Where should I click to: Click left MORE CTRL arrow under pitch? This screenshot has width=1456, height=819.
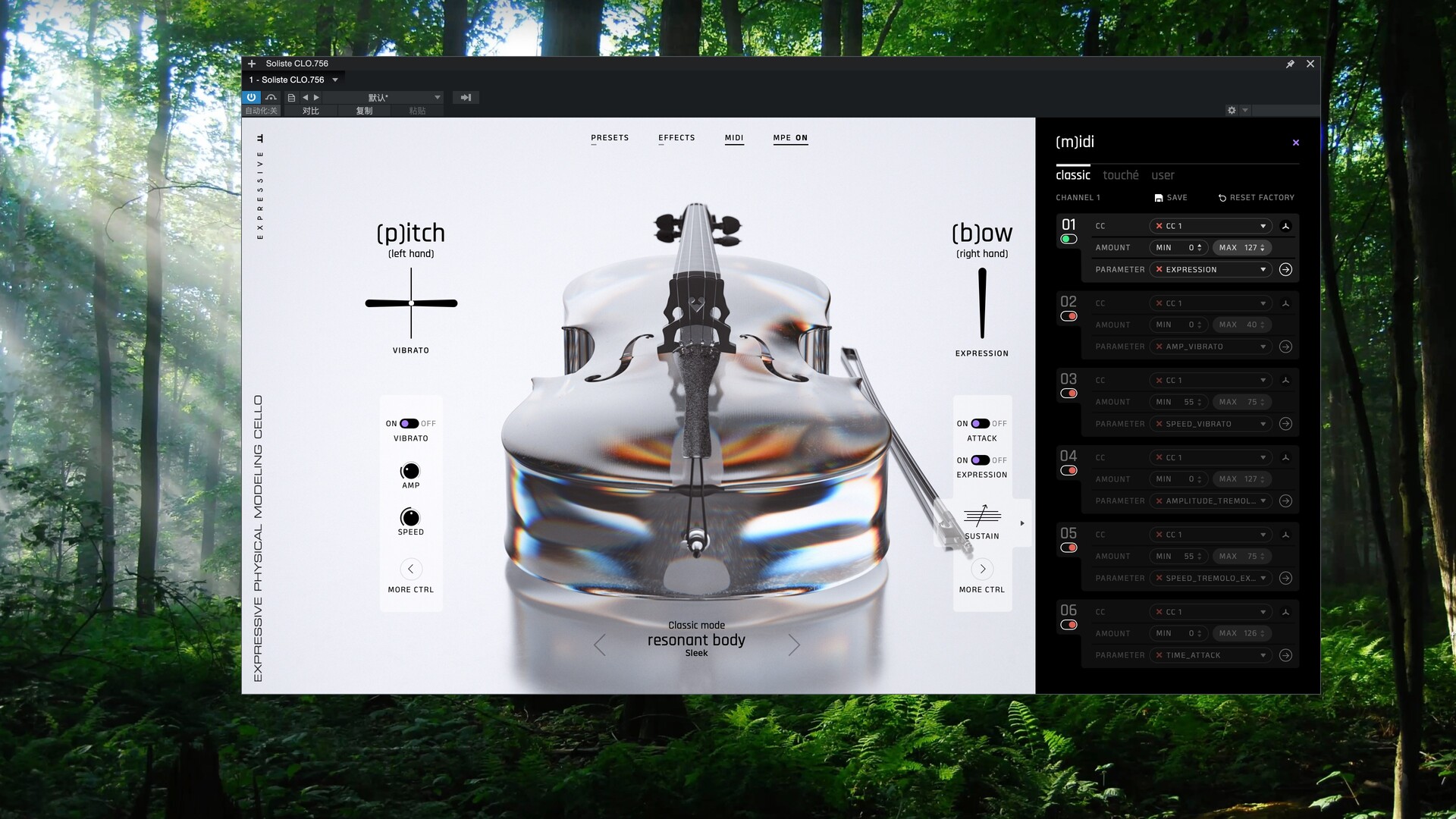(411, 569)
